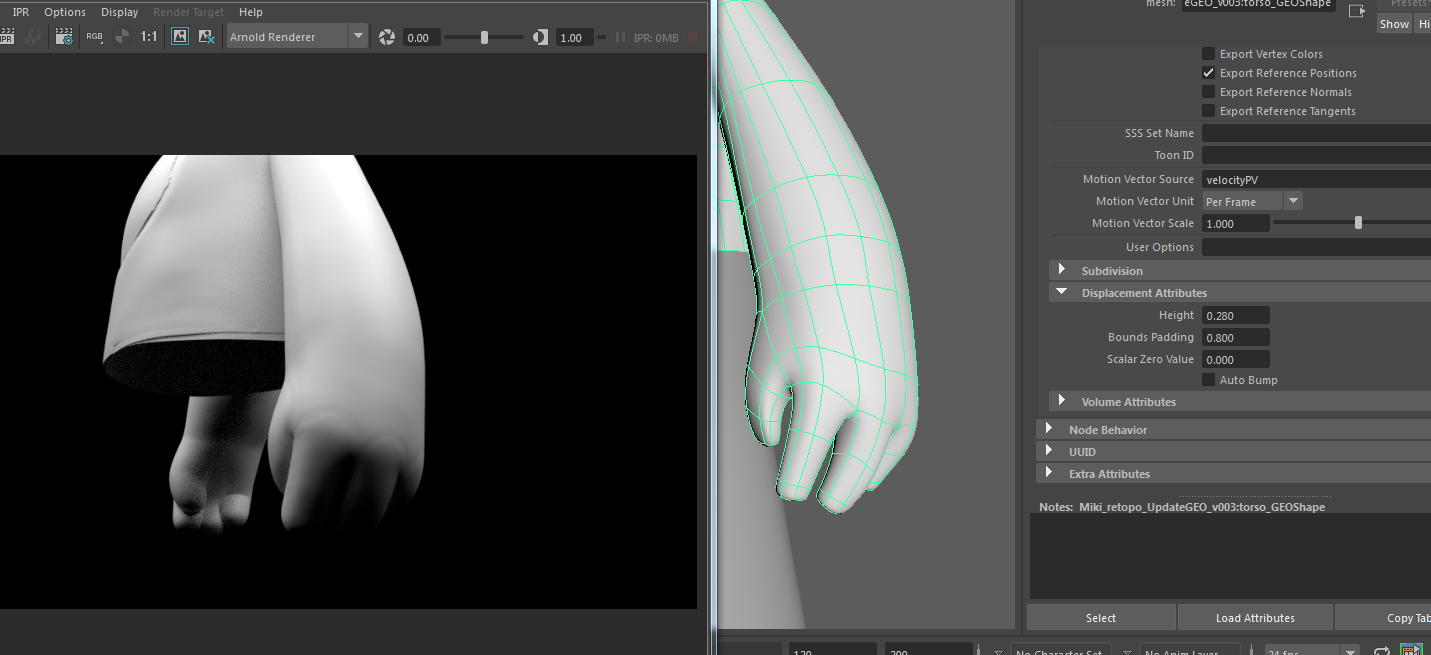Collapse the Displacement Attributes section
Image resolution: width=1431 pixels, height=655 pixels.
click(x=1062, y=293)
